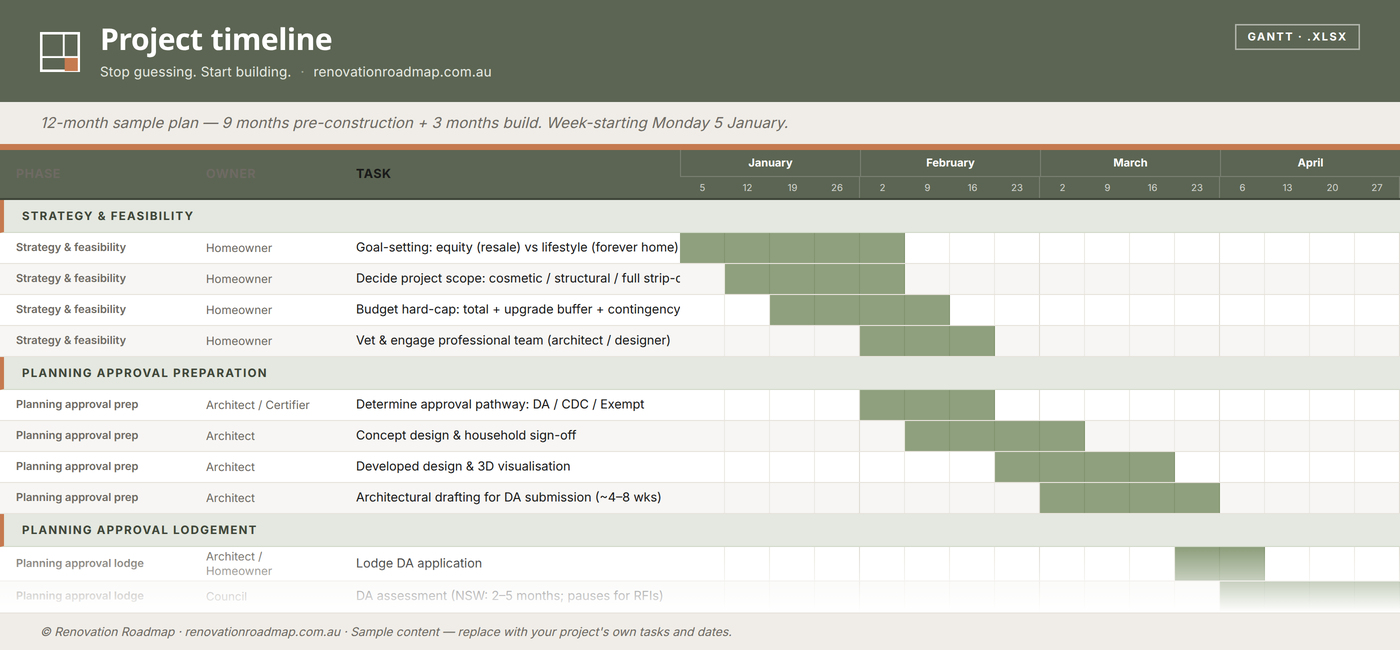Click the week 27 cell under April

[1377, 188]
